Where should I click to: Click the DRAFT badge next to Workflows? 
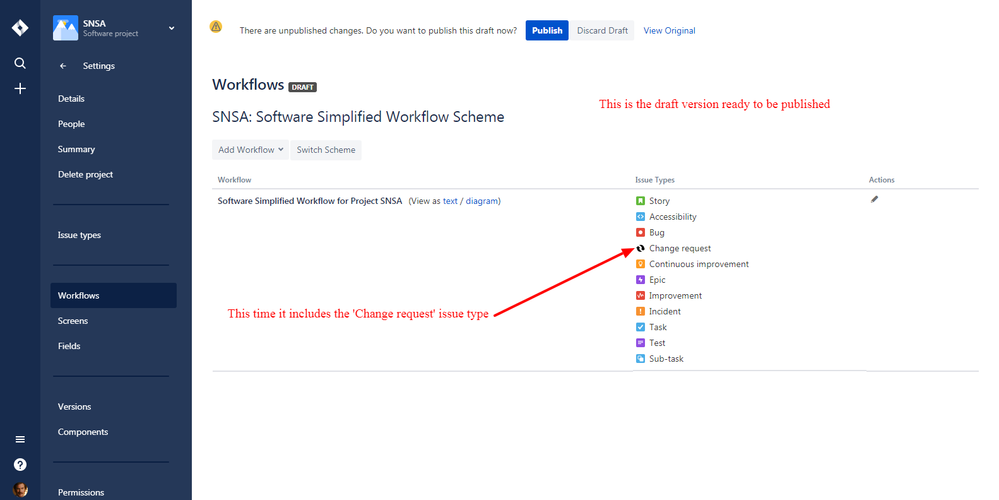tap(303, 87)
